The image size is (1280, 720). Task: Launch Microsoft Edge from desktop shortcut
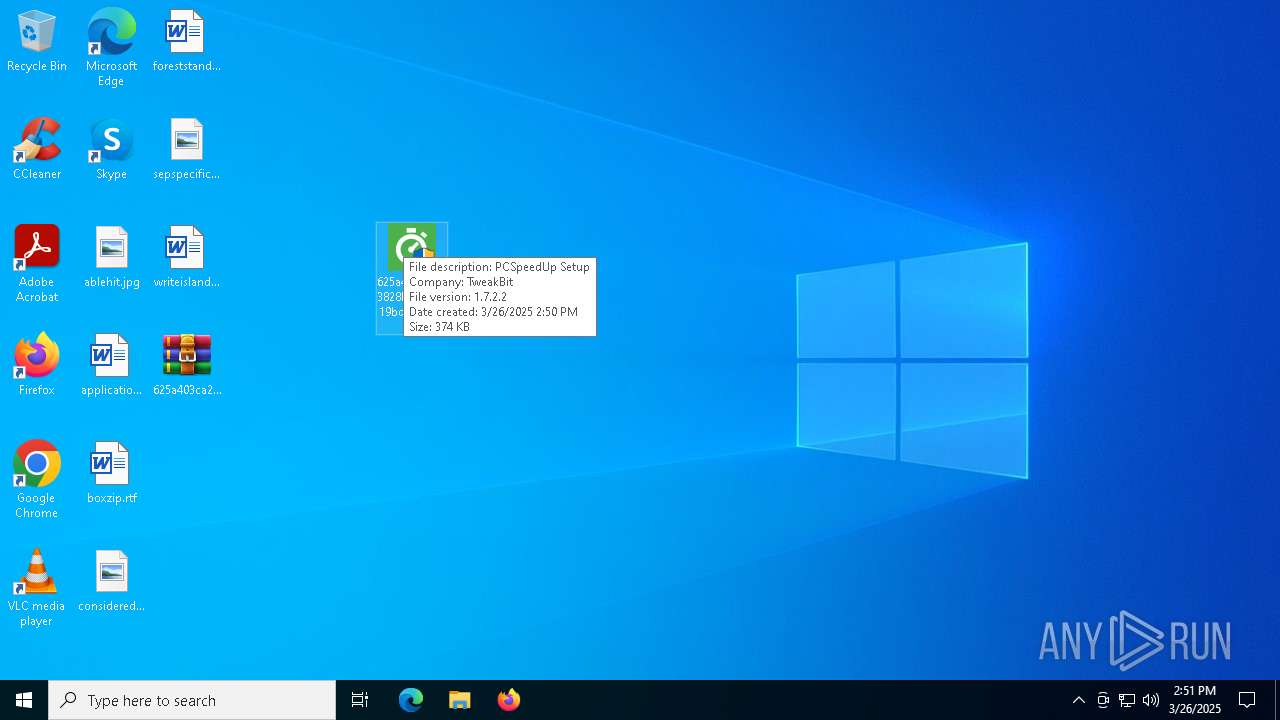111,48
